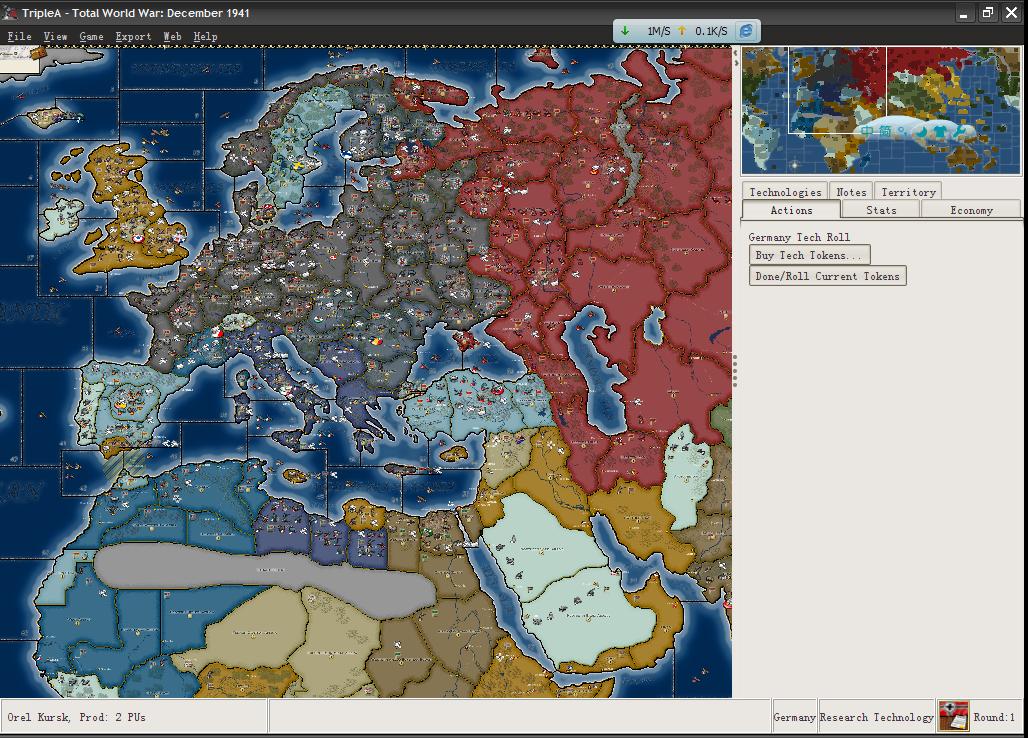Click the Romanian tricolor flag marker

[376, 341]
